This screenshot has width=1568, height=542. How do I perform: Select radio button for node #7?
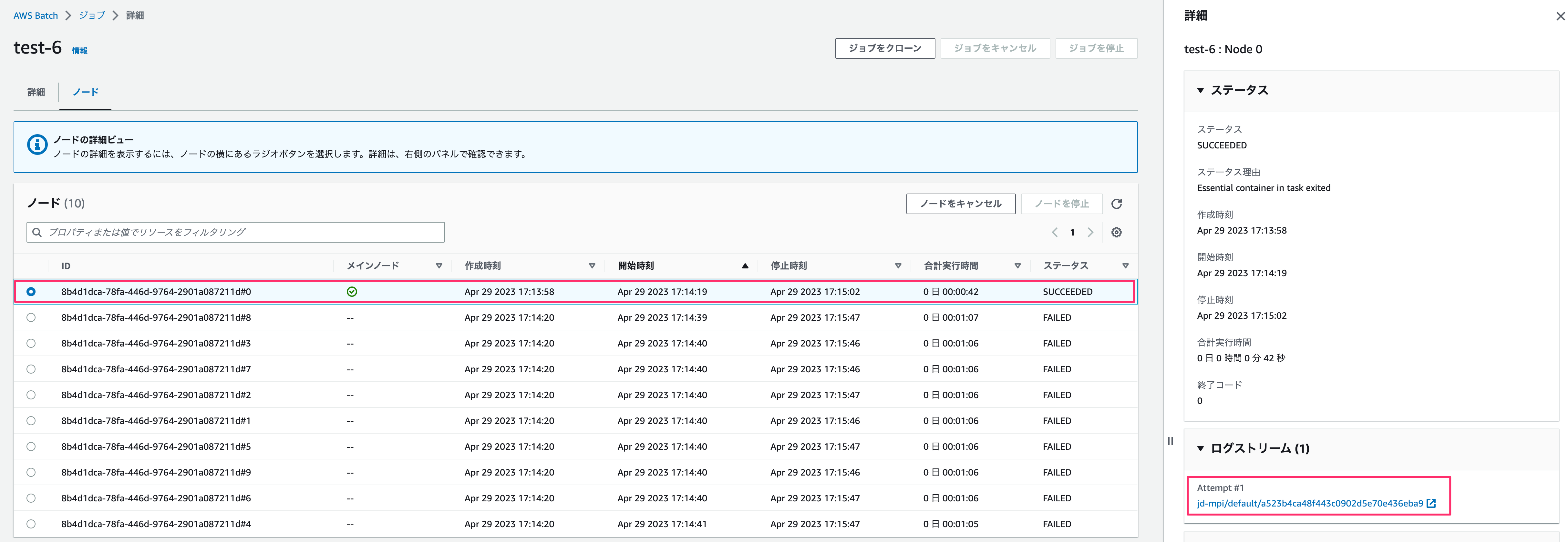coord(31,369)
